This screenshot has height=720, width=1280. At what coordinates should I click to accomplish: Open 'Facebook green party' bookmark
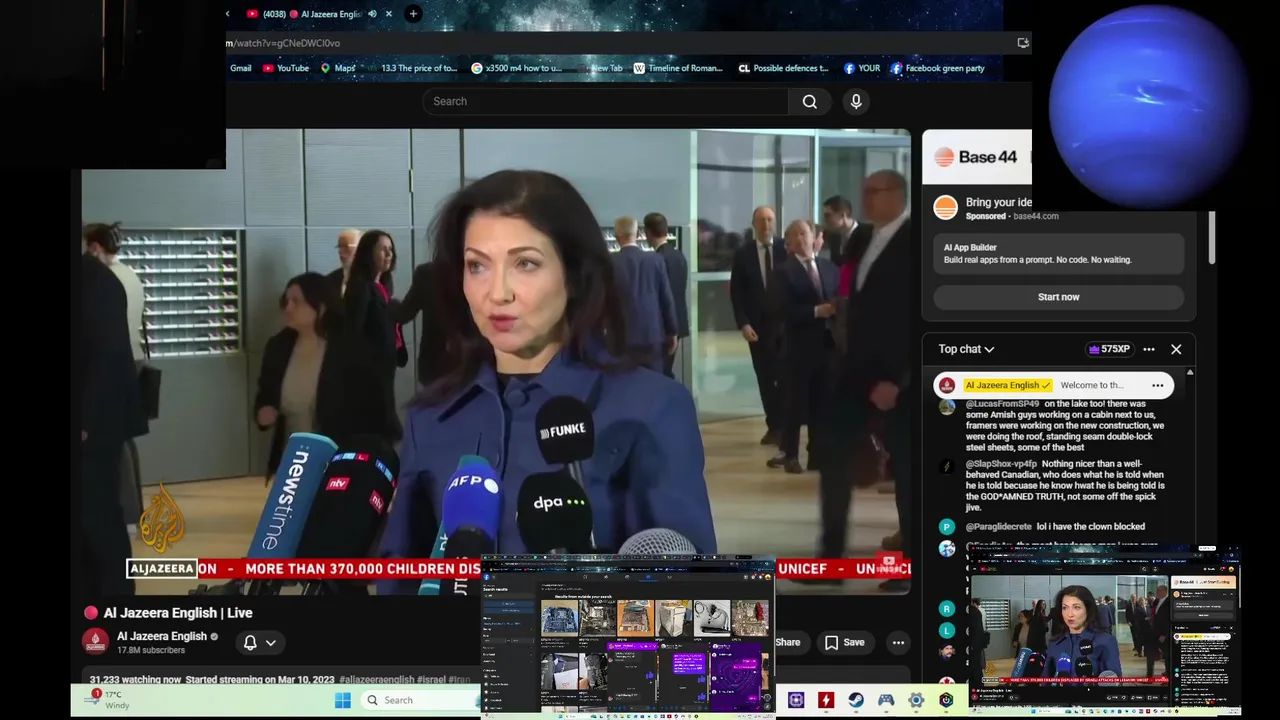click(x=937, y=68)
